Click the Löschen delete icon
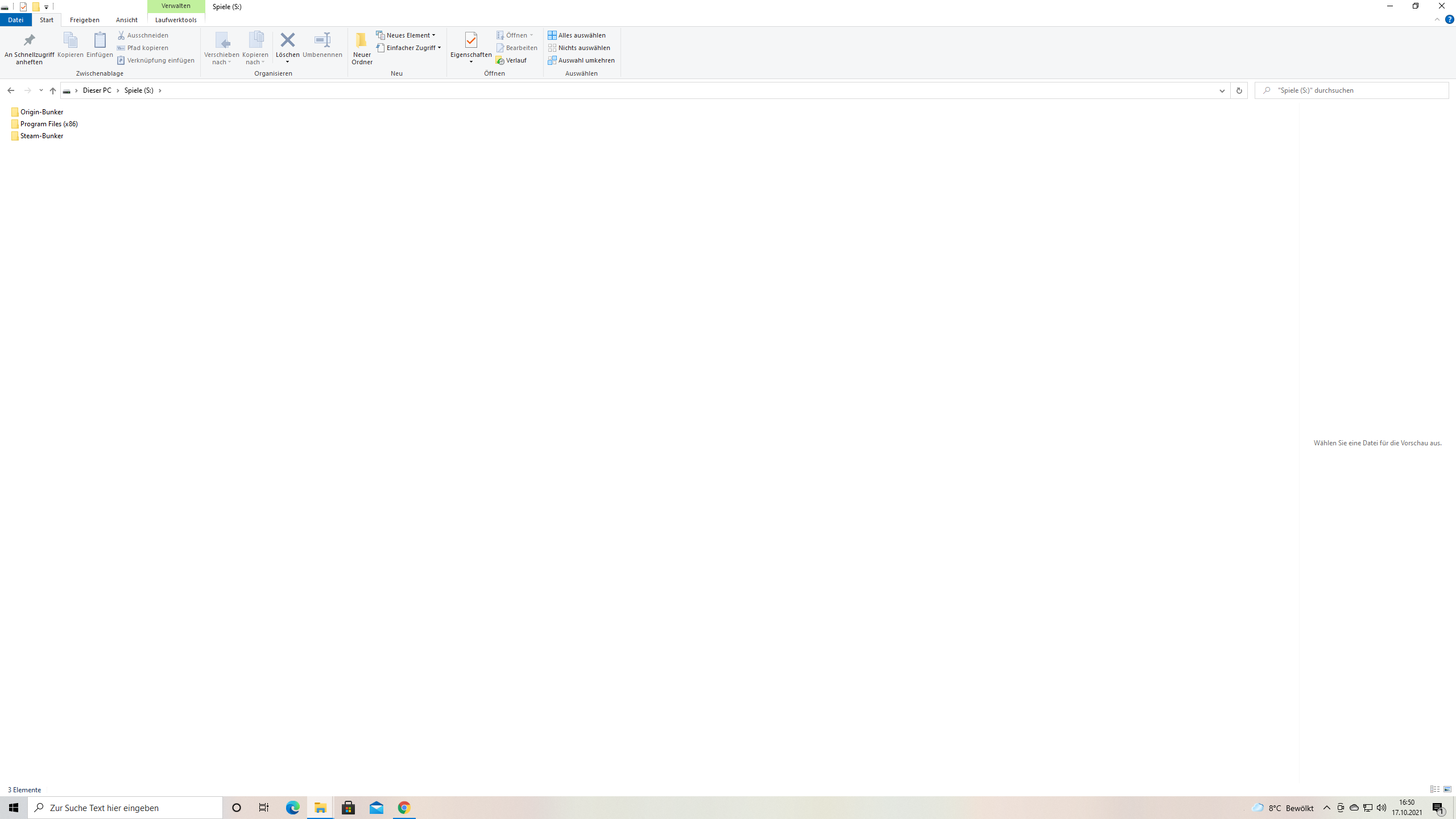 (287, 40)
